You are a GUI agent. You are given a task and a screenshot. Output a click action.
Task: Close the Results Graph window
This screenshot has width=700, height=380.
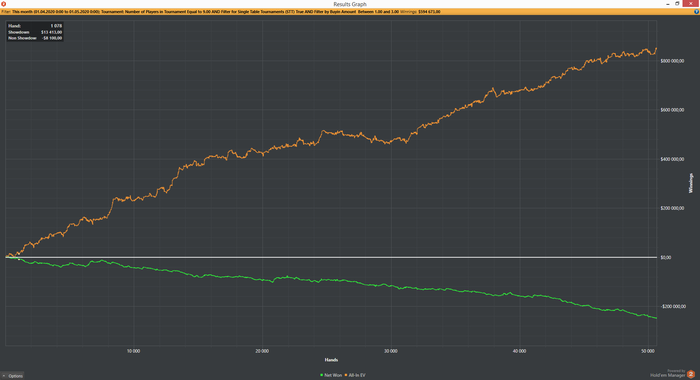[x=691, y=4]
